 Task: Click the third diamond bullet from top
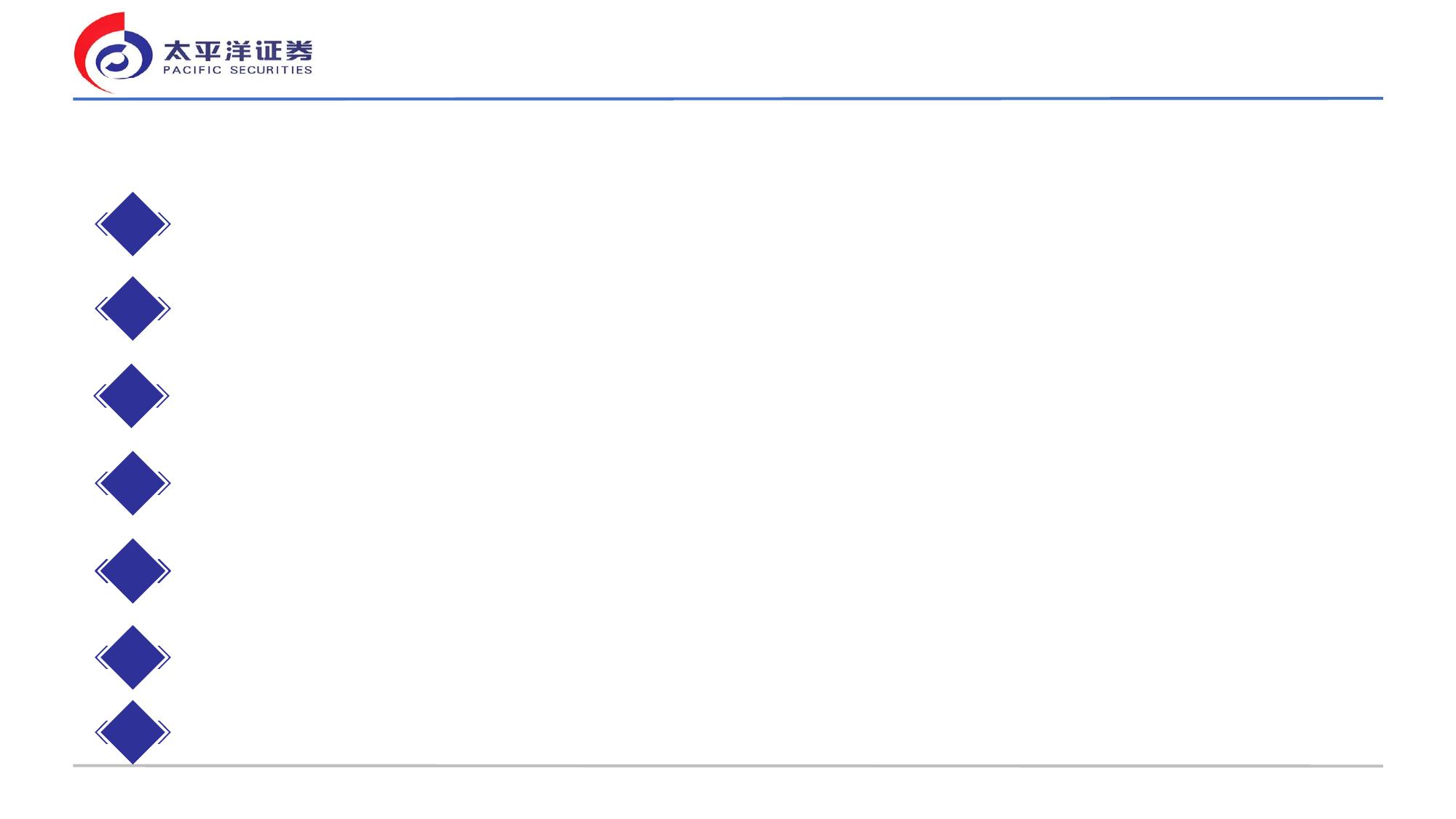(131, 396)
